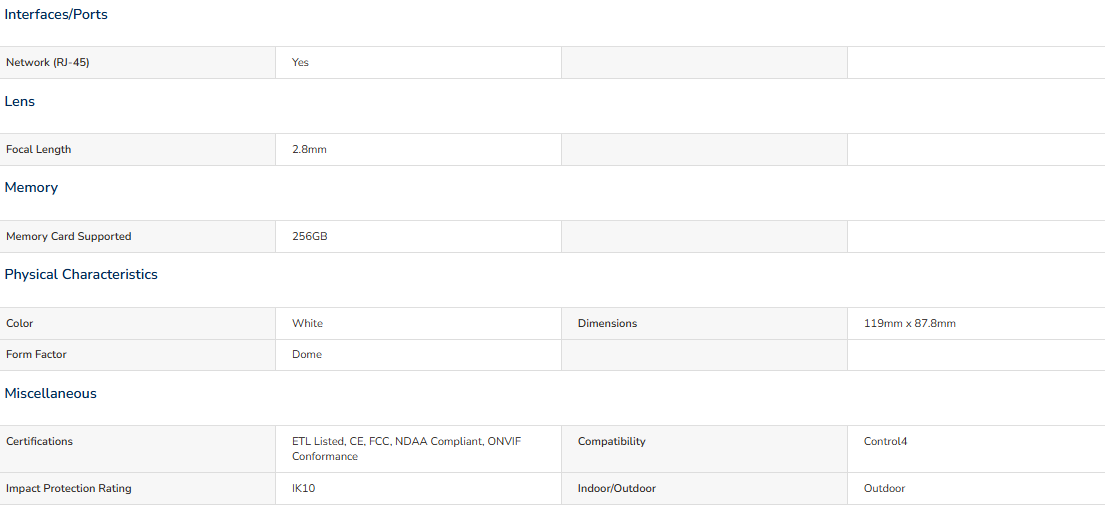Click the Physical Characteristics heading
This screenshot has width=1105, height=512.
(x=81, y=275)
